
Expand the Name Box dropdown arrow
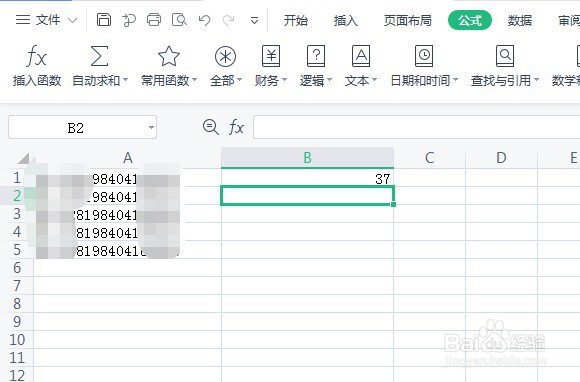click(151, 128)
